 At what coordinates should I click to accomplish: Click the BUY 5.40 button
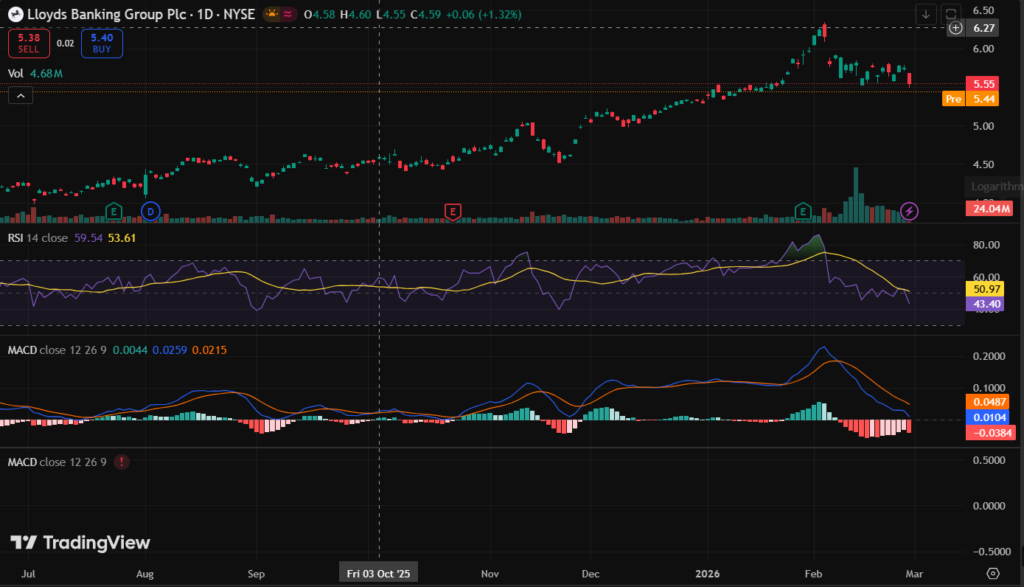(x=101, y=43)
